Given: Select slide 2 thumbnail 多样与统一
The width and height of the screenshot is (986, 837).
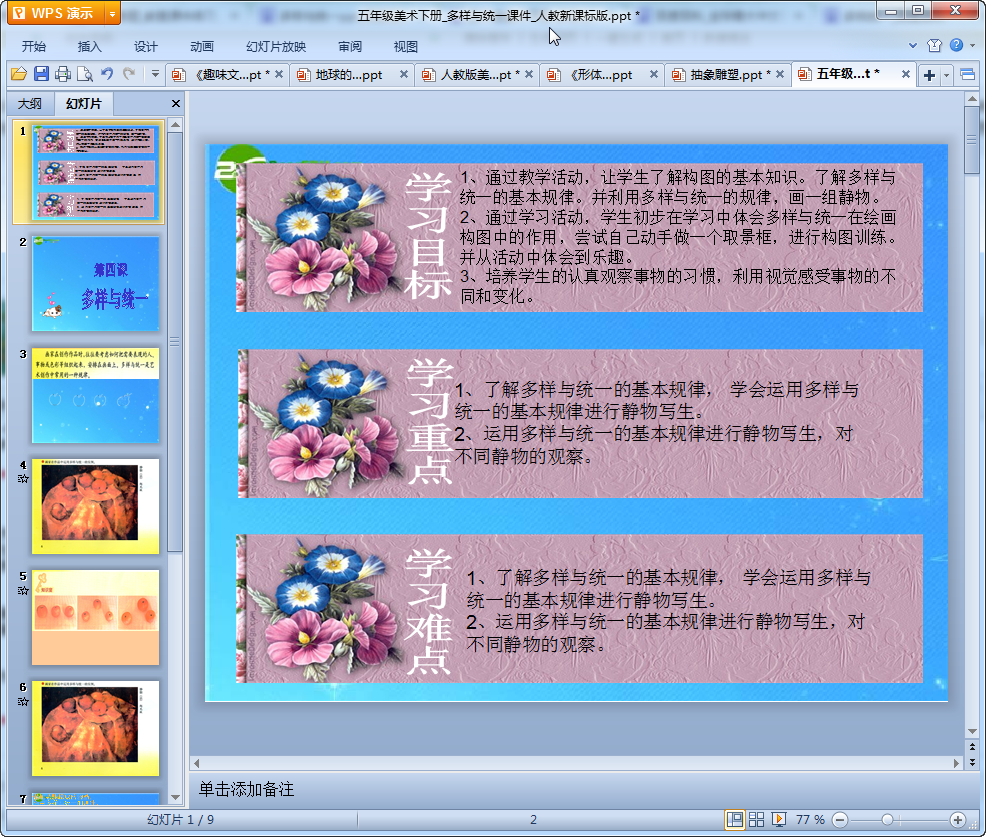Looking at the screenshot, I should click(x=96, y=284).
